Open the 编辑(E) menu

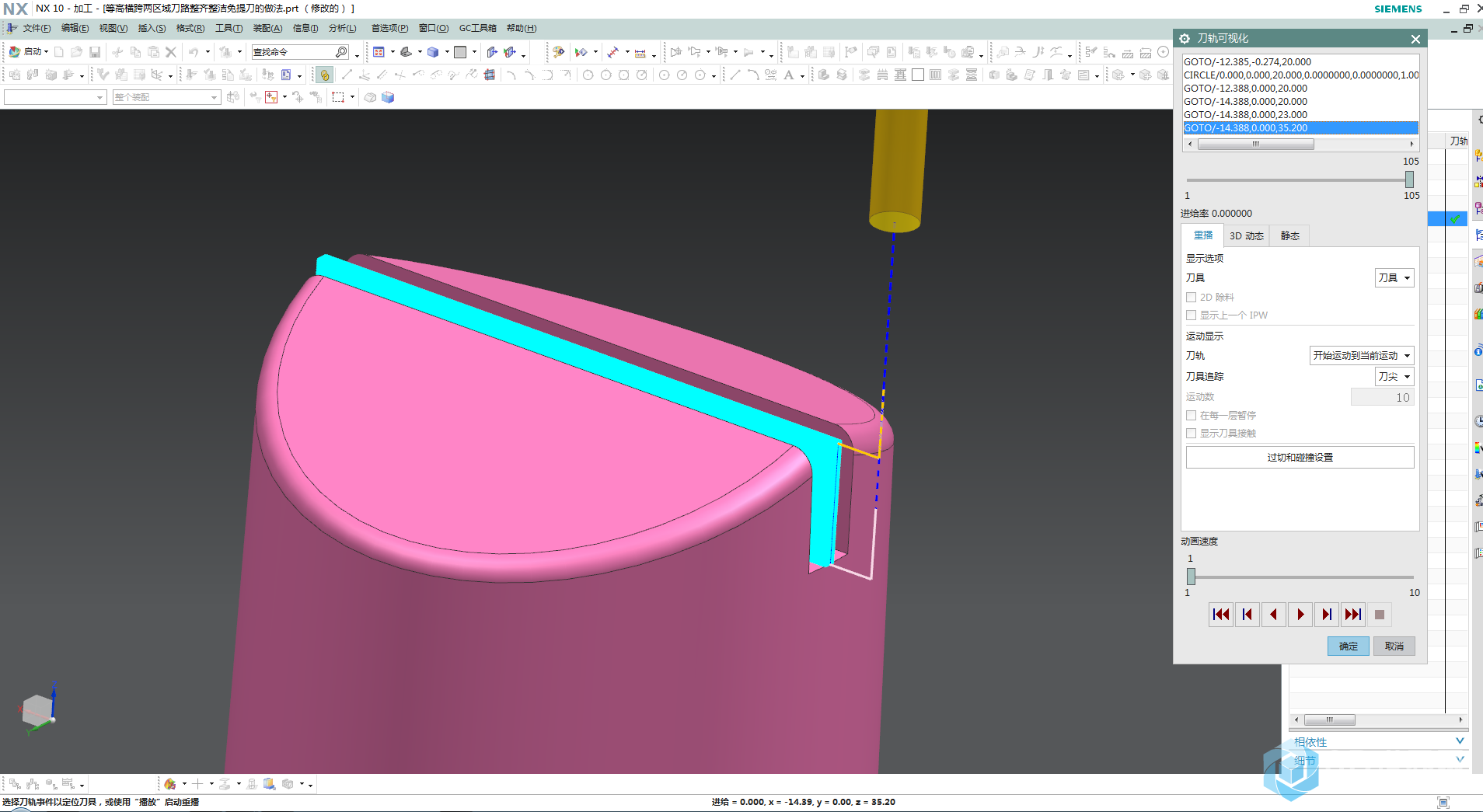(75, 28)
